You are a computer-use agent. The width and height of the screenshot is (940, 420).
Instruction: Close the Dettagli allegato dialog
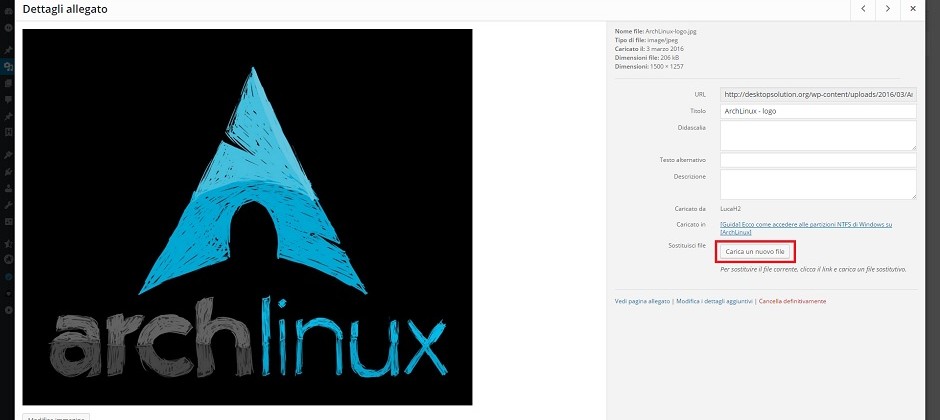coord(912,9)
